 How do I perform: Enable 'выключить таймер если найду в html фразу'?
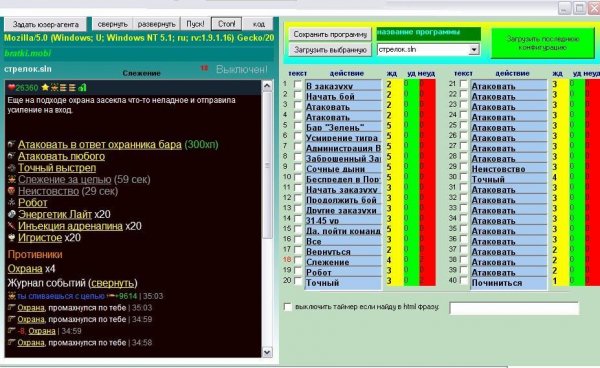click(x=288, y=307)
